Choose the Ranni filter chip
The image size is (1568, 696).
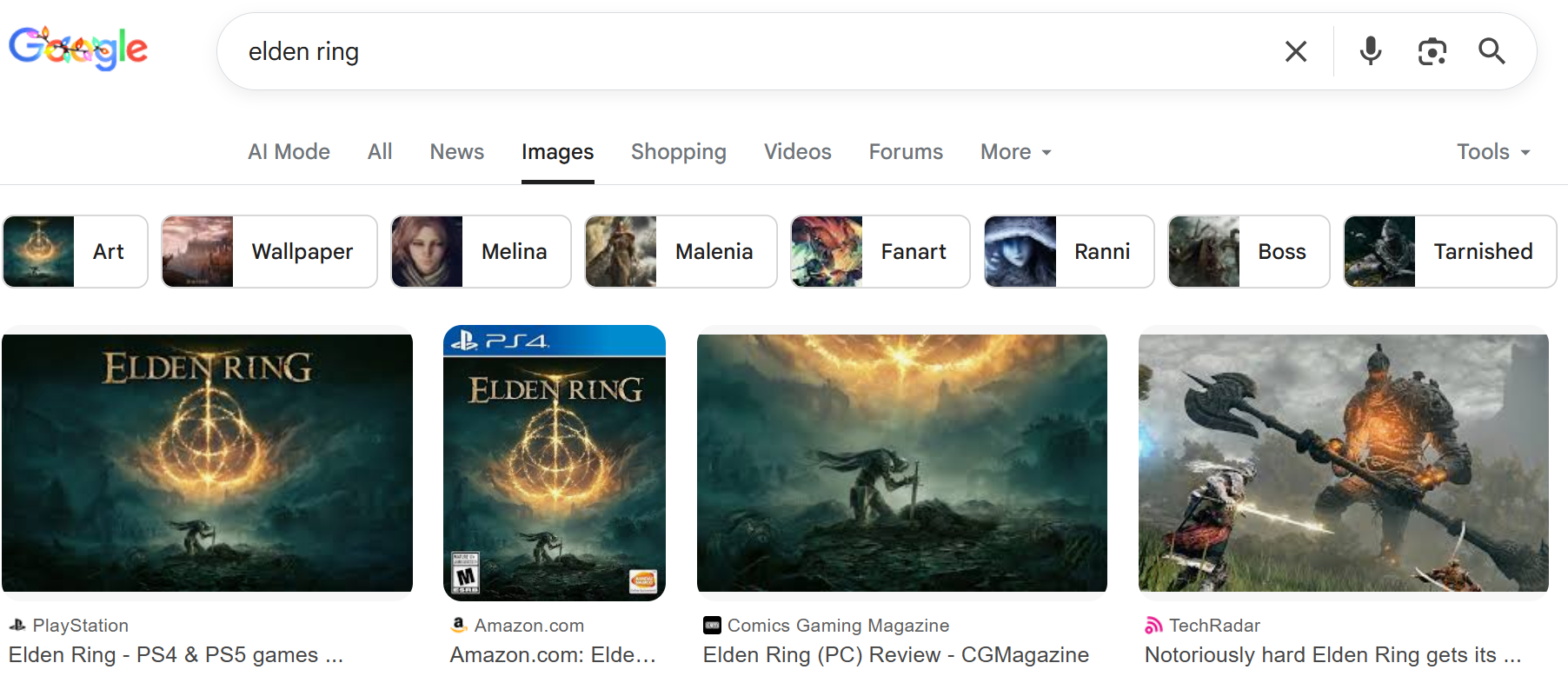tap(1069, 251)
